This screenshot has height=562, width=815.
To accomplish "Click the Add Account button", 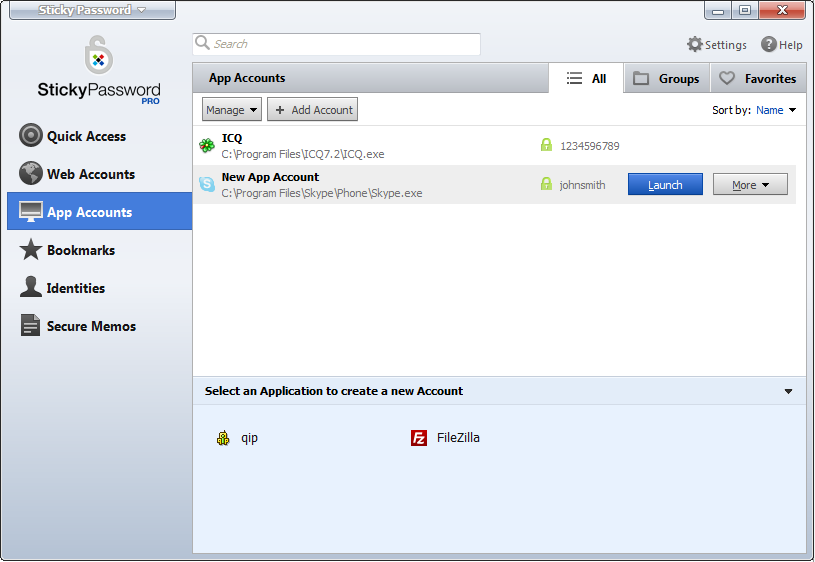I will (312, 110).
